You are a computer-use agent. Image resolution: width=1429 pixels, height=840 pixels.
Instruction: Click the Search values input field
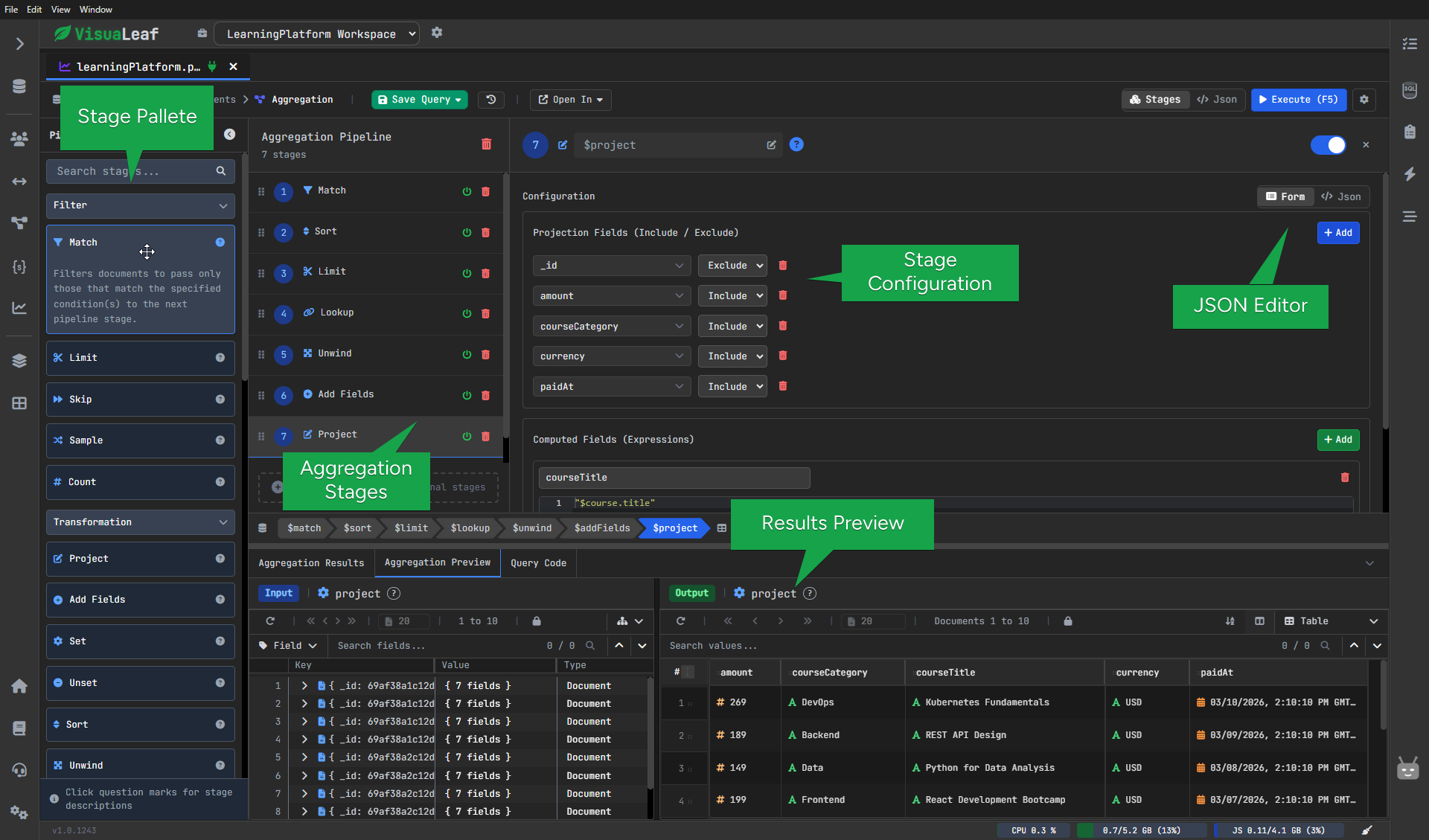coord(968,646)
